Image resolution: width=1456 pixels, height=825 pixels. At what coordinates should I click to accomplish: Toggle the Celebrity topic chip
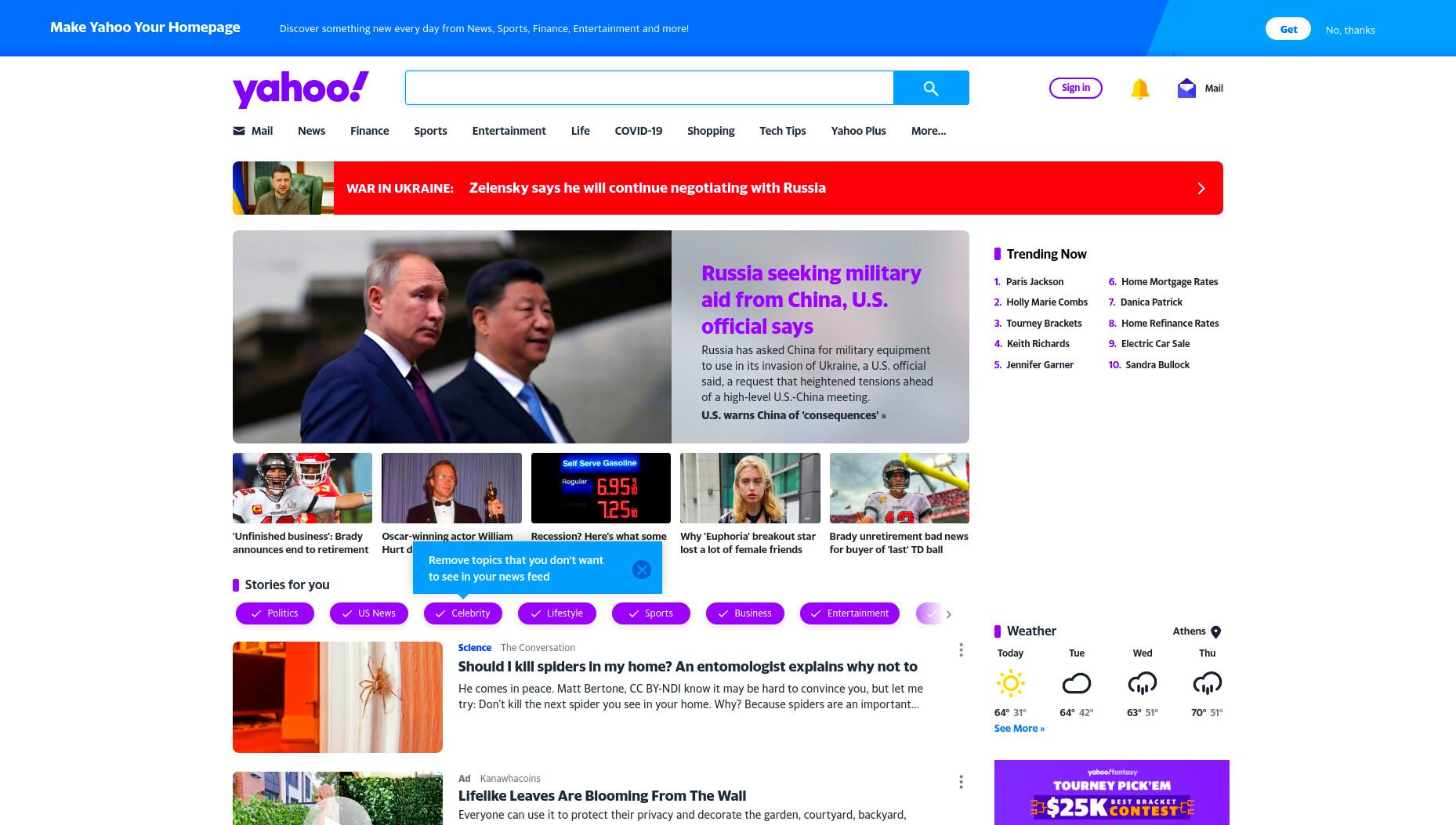tap(463, 613)
